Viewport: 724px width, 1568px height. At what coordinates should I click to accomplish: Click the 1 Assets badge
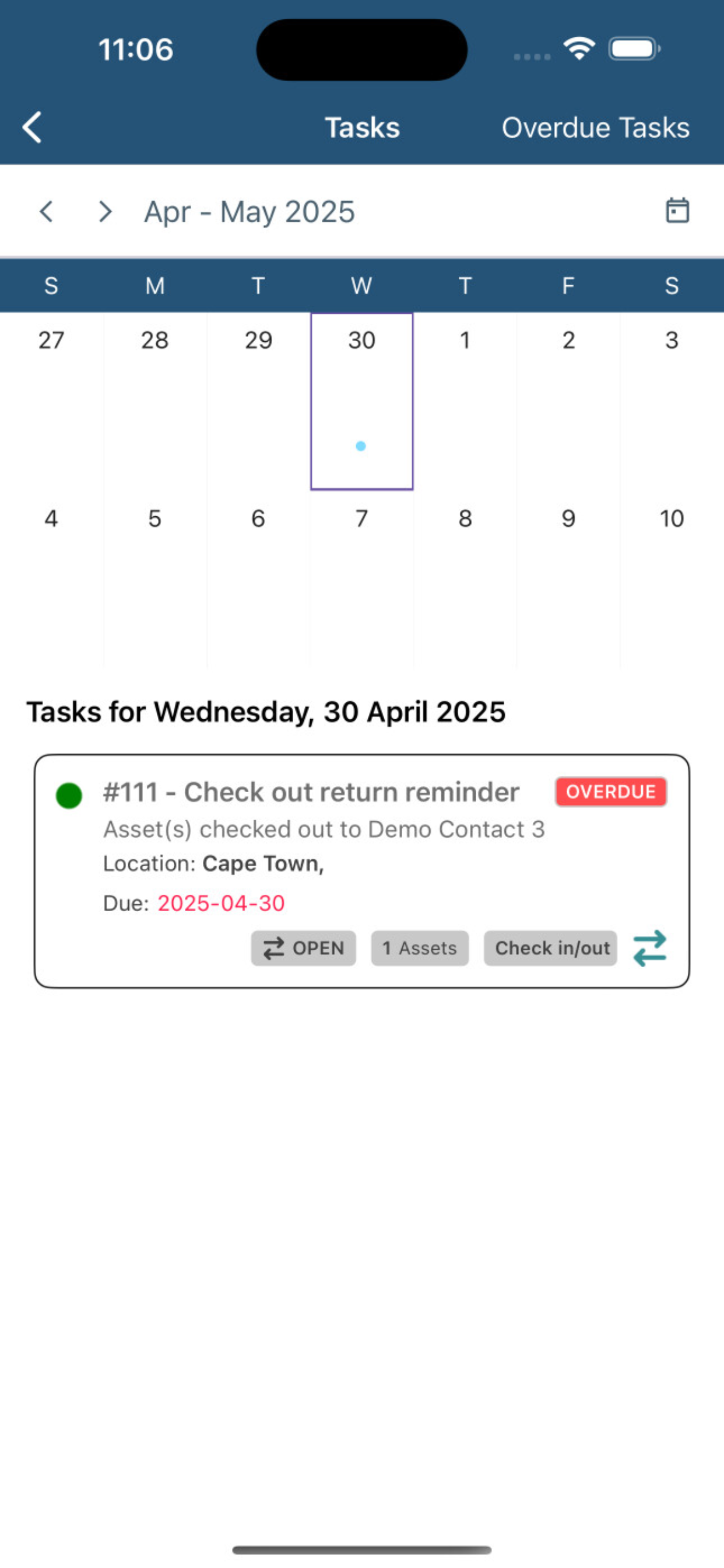pos(420,949)
